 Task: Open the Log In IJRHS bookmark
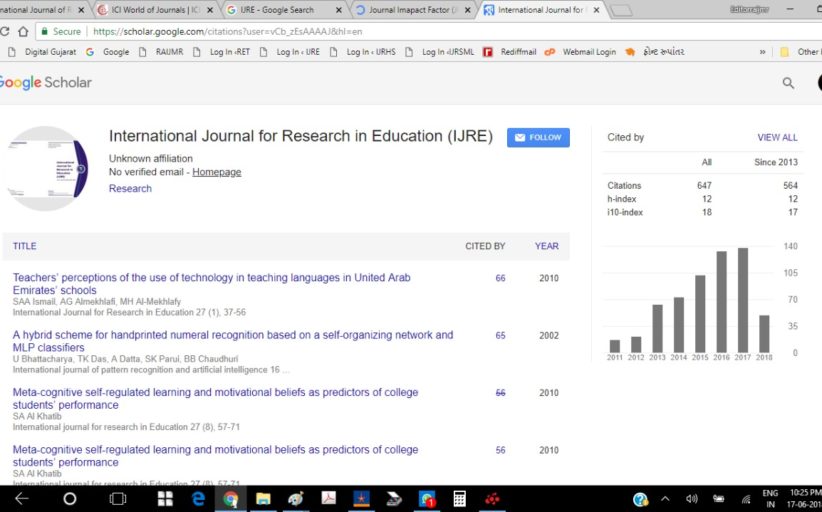pos(362,52)
